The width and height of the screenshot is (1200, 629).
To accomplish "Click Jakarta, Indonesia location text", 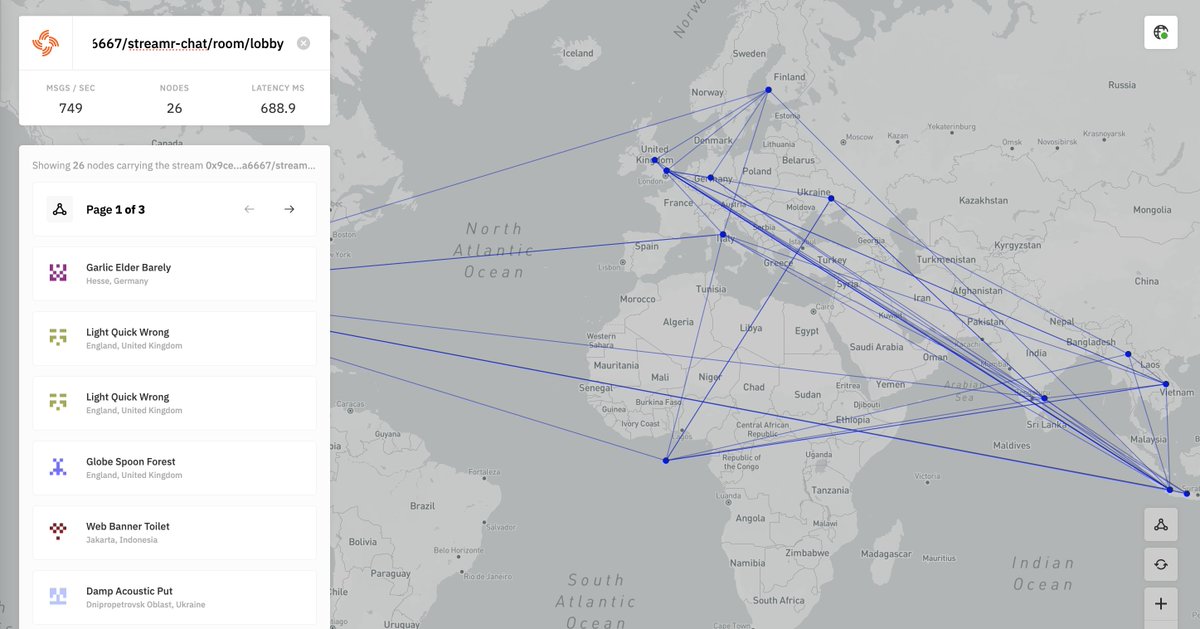I will tap(122, 540).
